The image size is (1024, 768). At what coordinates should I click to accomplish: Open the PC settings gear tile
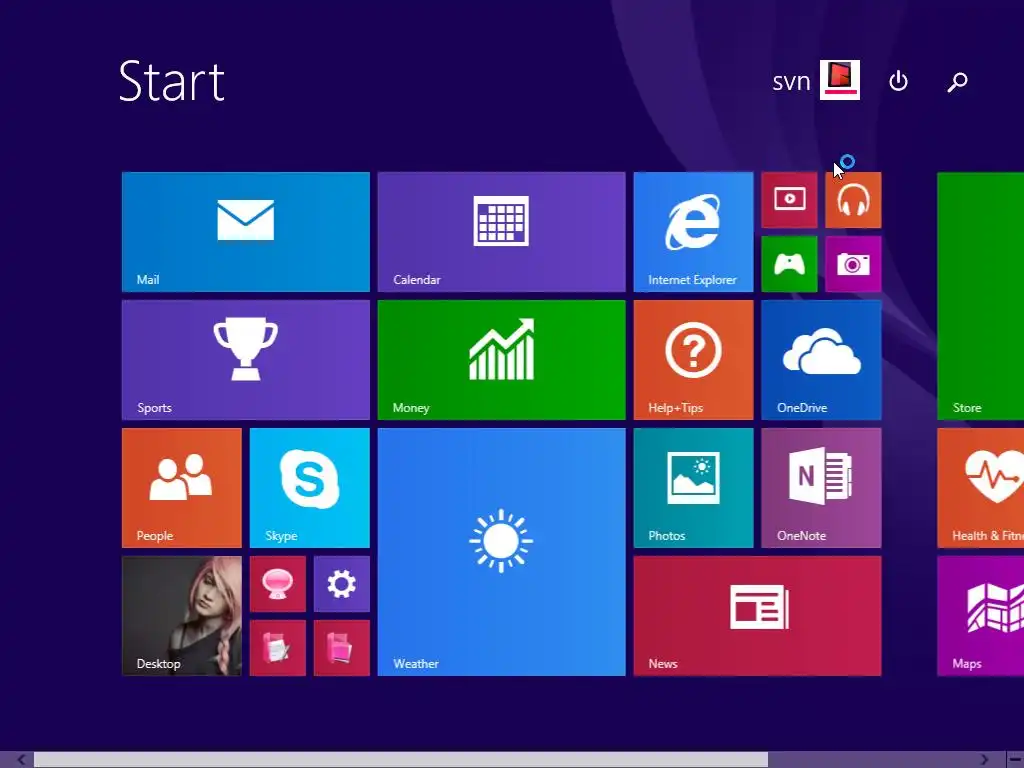(x=342, y=584)
